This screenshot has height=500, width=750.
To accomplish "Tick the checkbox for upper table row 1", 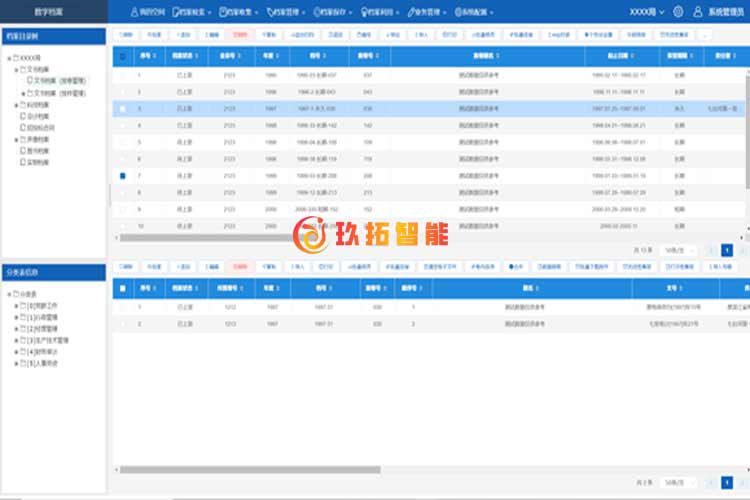I will pos(123,75).
